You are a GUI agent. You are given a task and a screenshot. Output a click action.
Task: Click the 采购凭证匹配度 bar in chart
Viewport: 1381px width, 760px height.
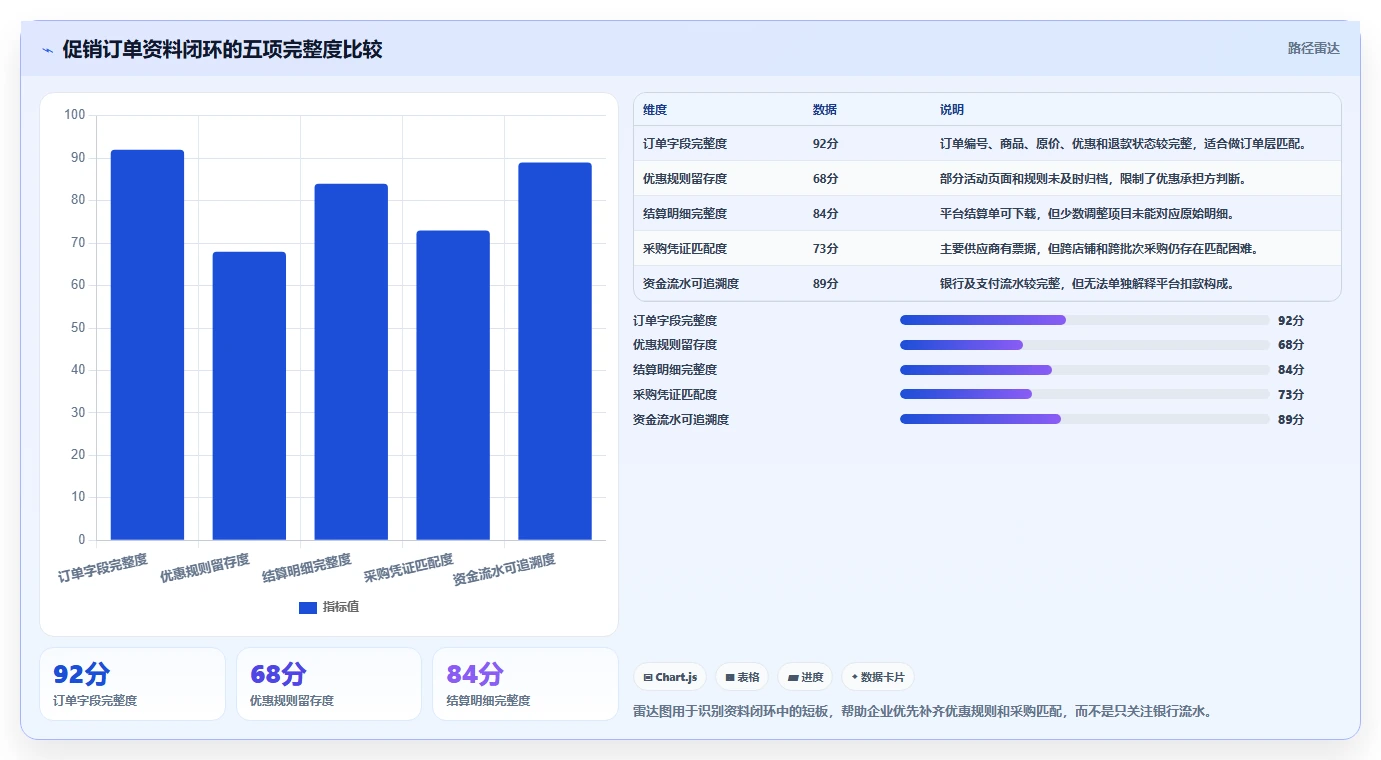[453, 385]
